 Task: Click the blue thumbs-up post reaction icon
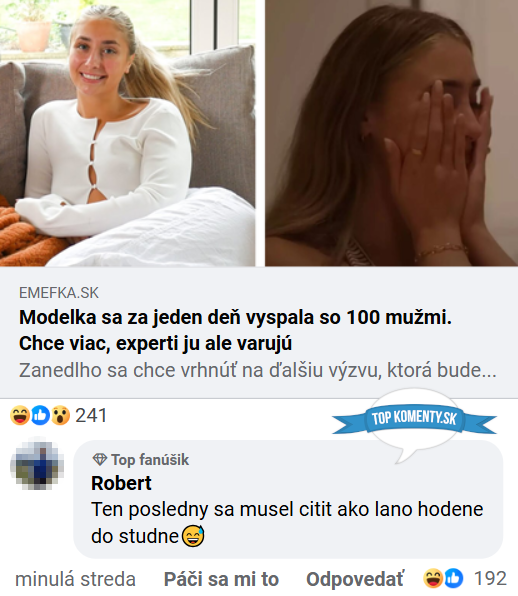tap(40, 415)
